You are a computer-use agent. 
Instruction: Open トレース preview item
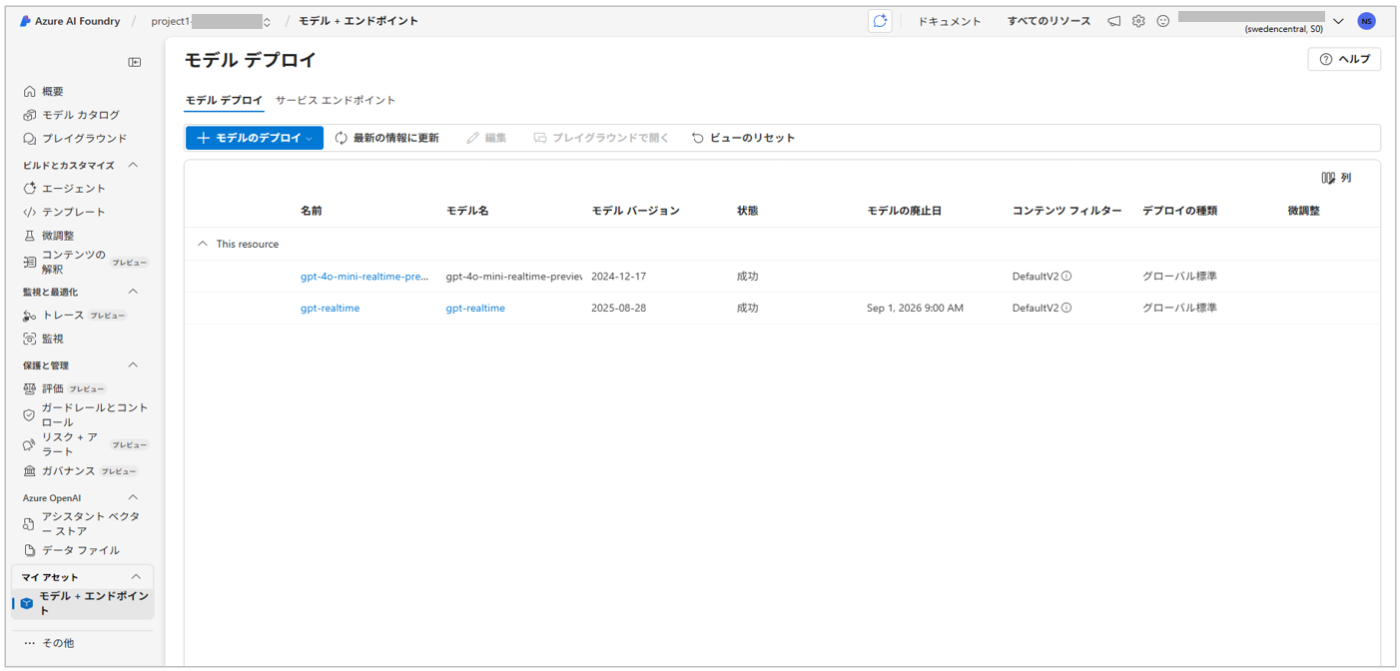(x=75, y=315)
